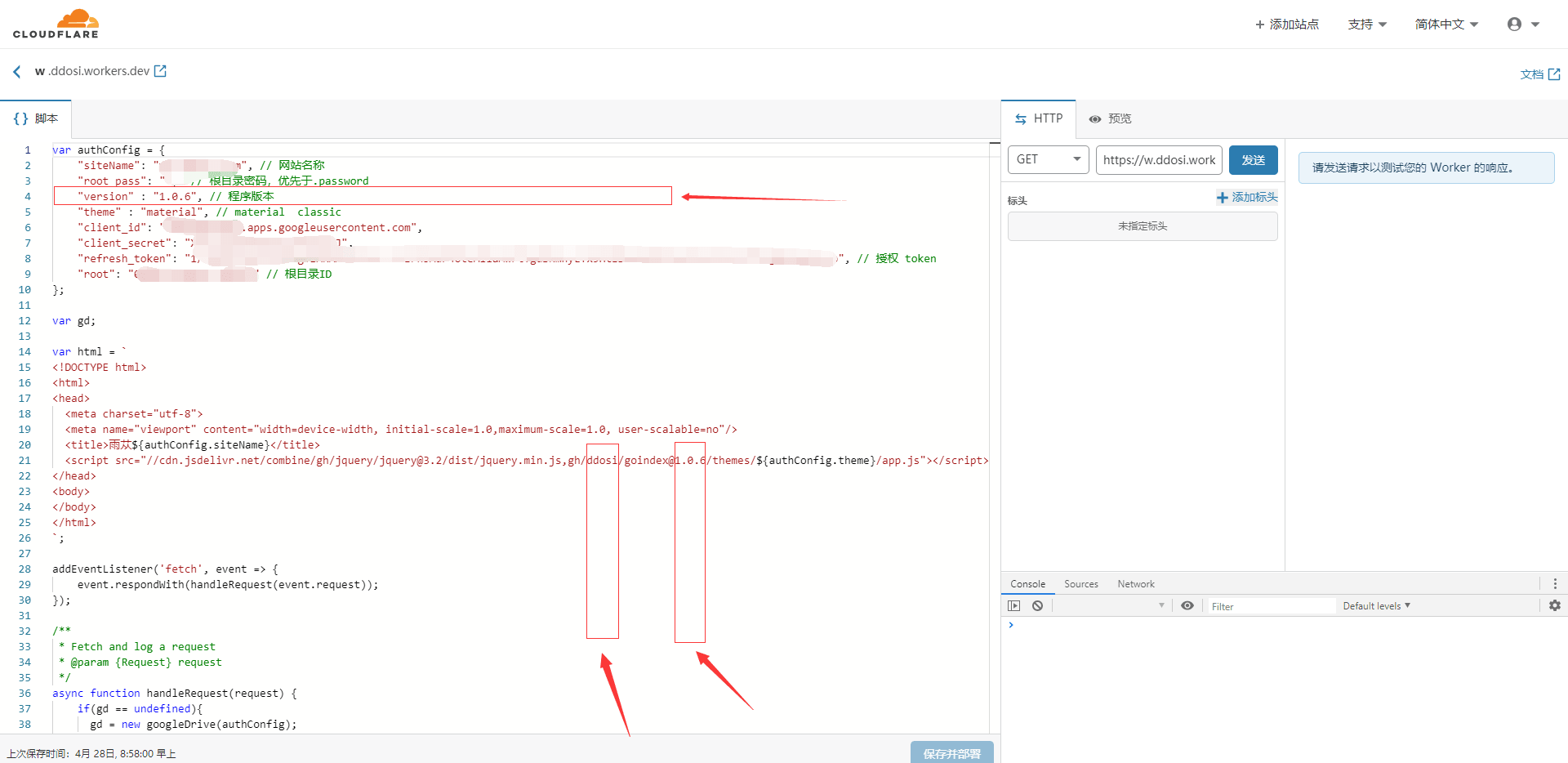The height and width of the screenshot is (763, 1568).
Task: Open the Default levels dropdown
Action: 1377,606
